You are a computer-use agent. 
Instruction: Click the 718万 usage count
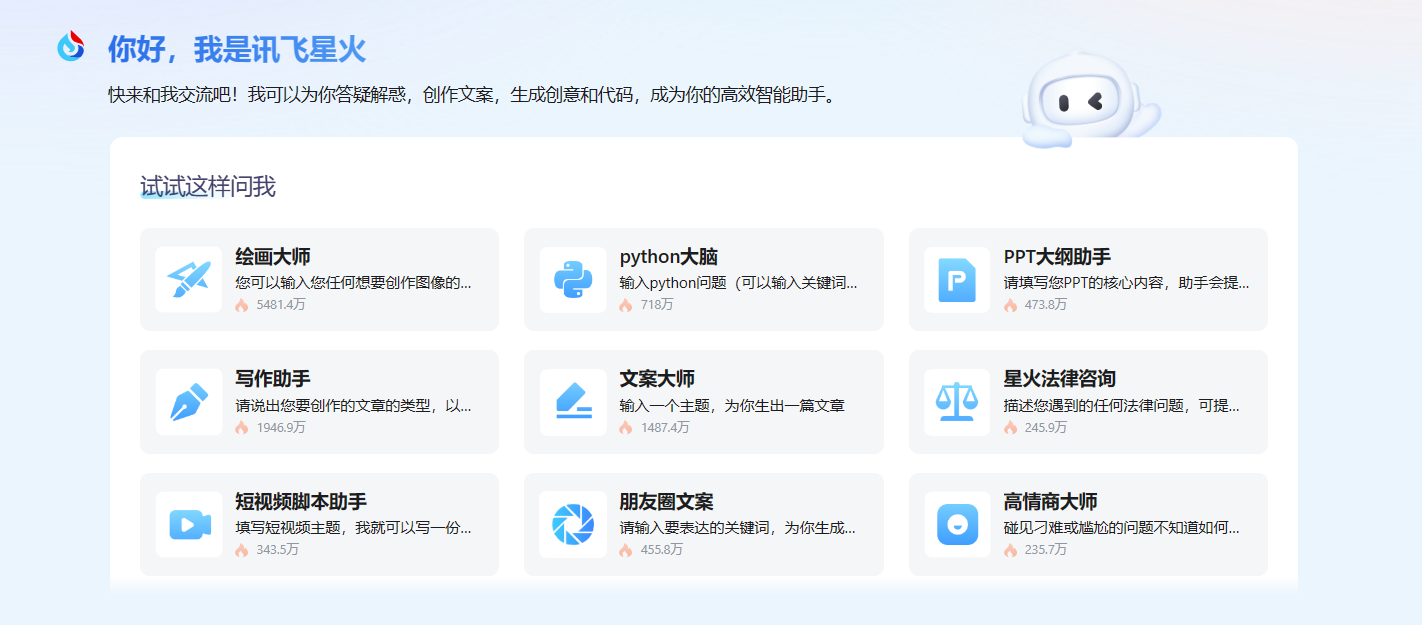click(657, 305)
